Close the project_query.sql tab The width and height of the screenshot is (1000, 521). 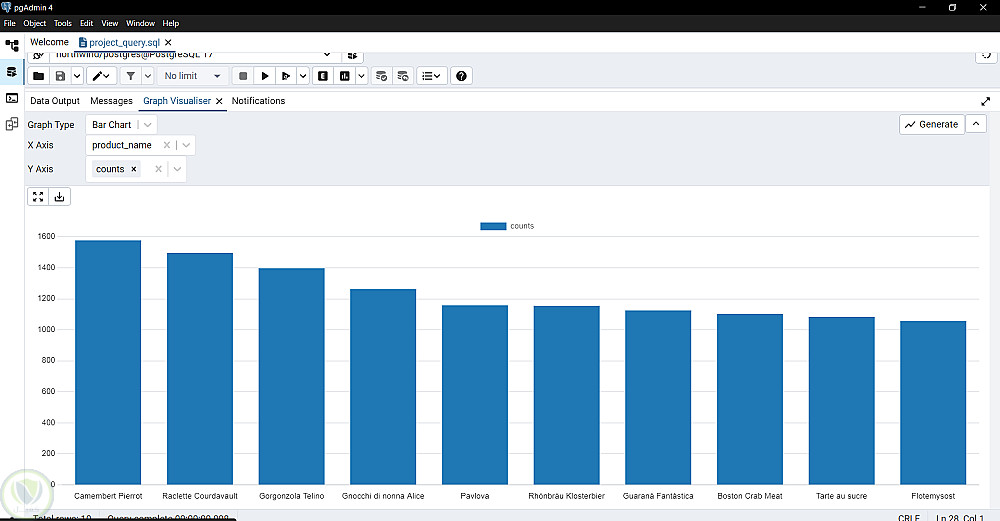tap(168, 43)
